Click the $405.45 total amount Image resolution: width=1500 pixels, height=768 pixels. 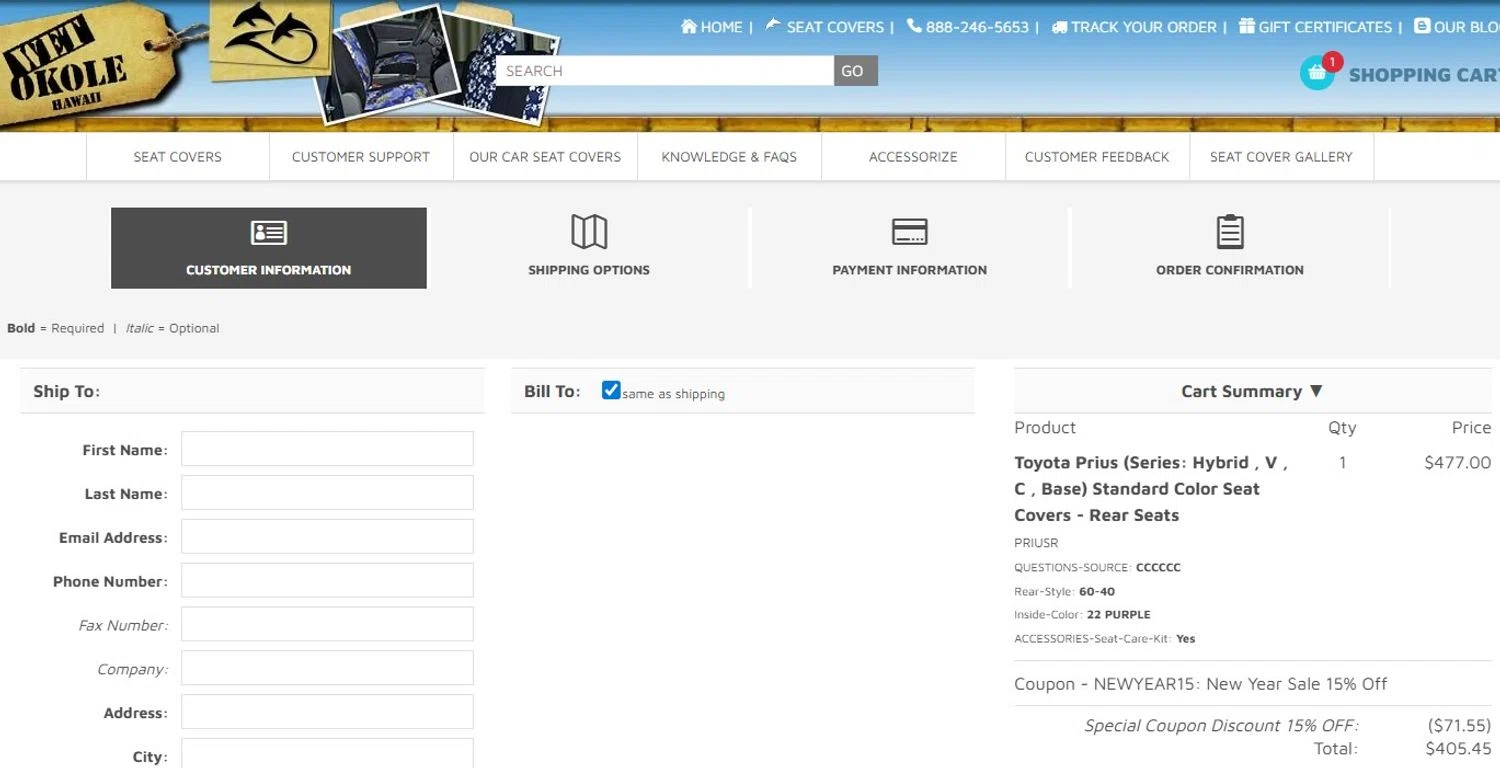pyautogui.click(x=1458, y=748)
